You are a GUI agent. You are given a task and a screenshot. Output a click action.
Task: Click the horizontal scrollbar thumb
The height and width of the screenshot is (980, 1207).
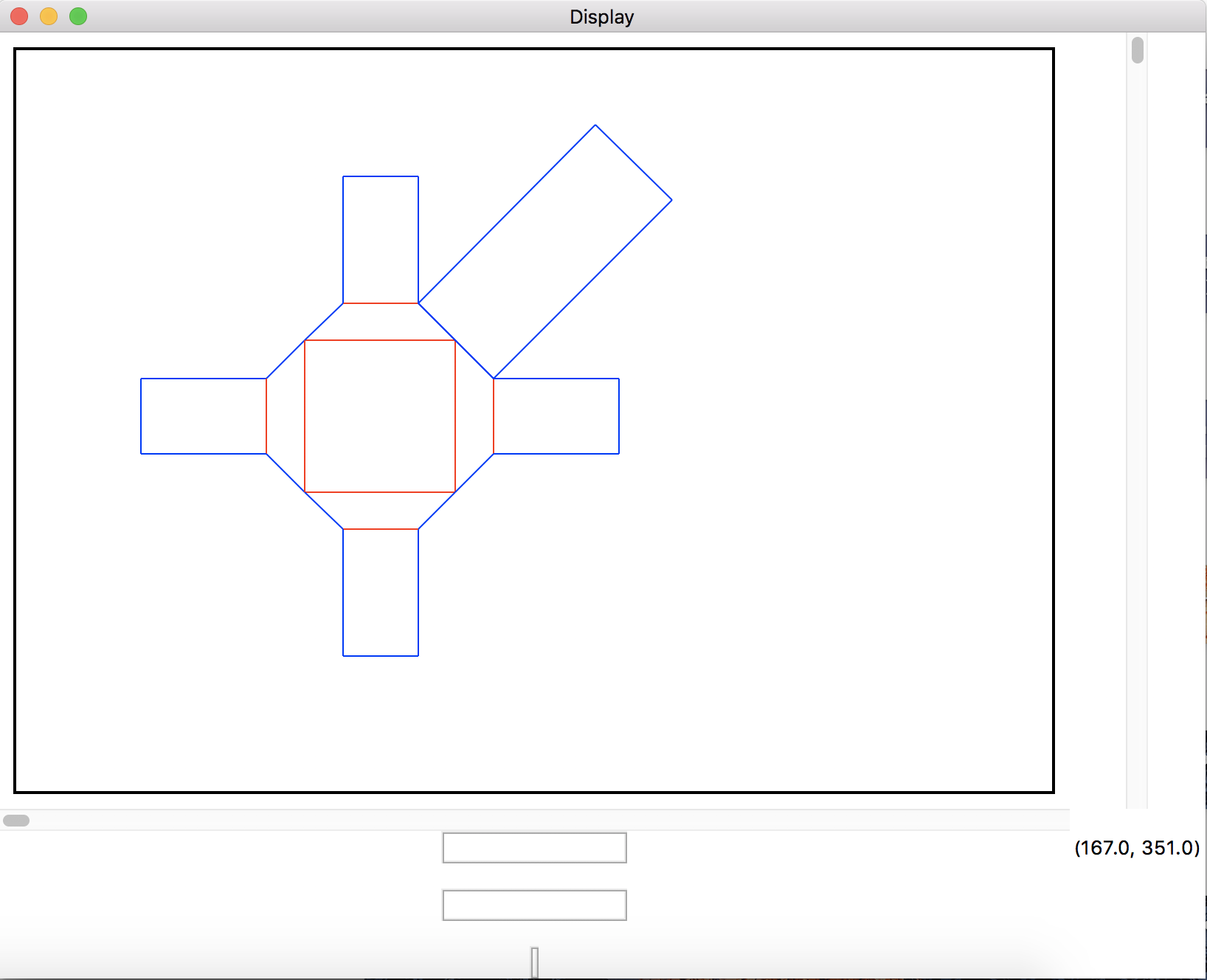pyautogui.click(x=16, y=821)
